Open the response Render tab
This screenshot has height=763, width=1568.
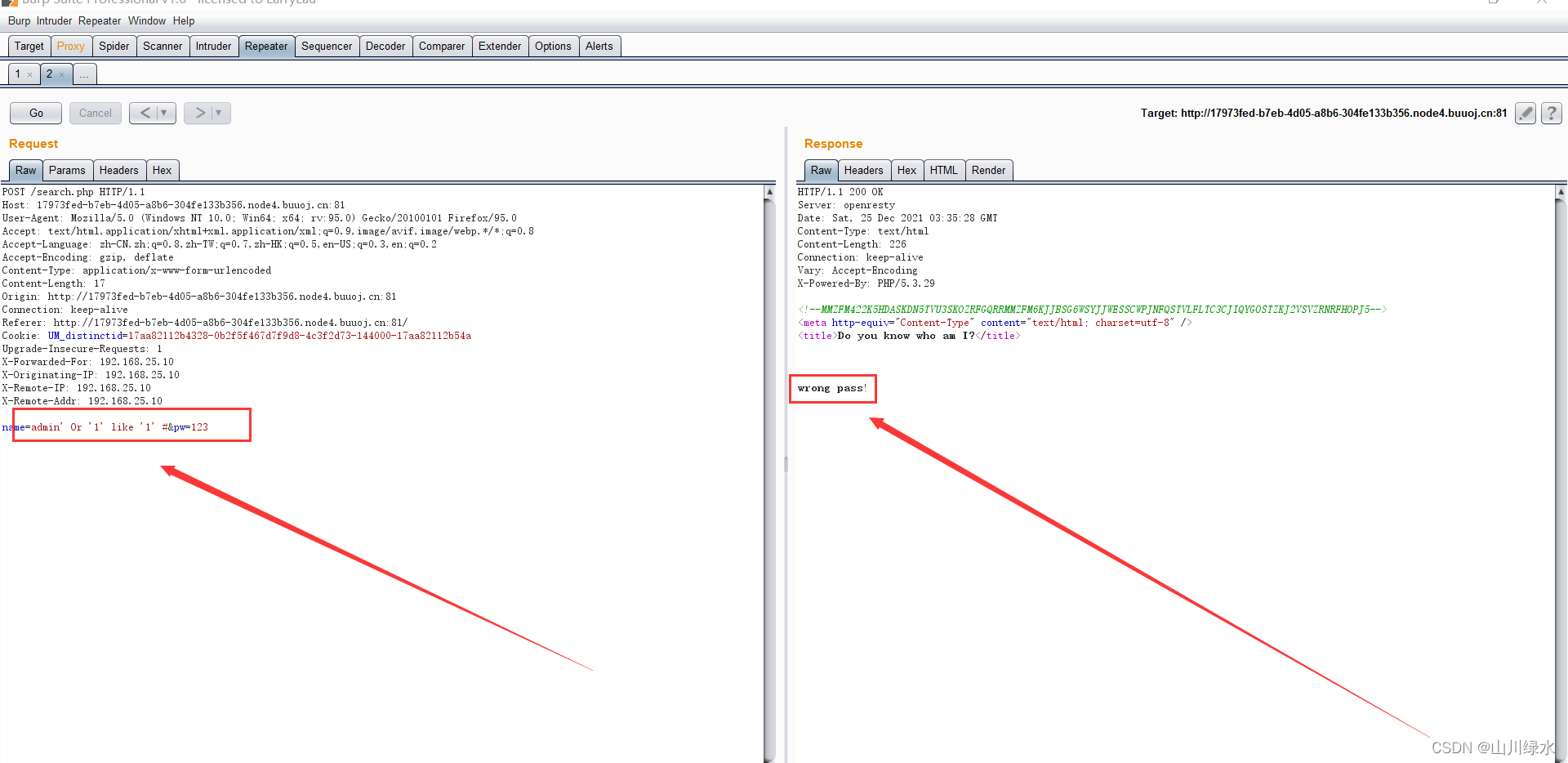pyautogui.click(x=989, y=170)
